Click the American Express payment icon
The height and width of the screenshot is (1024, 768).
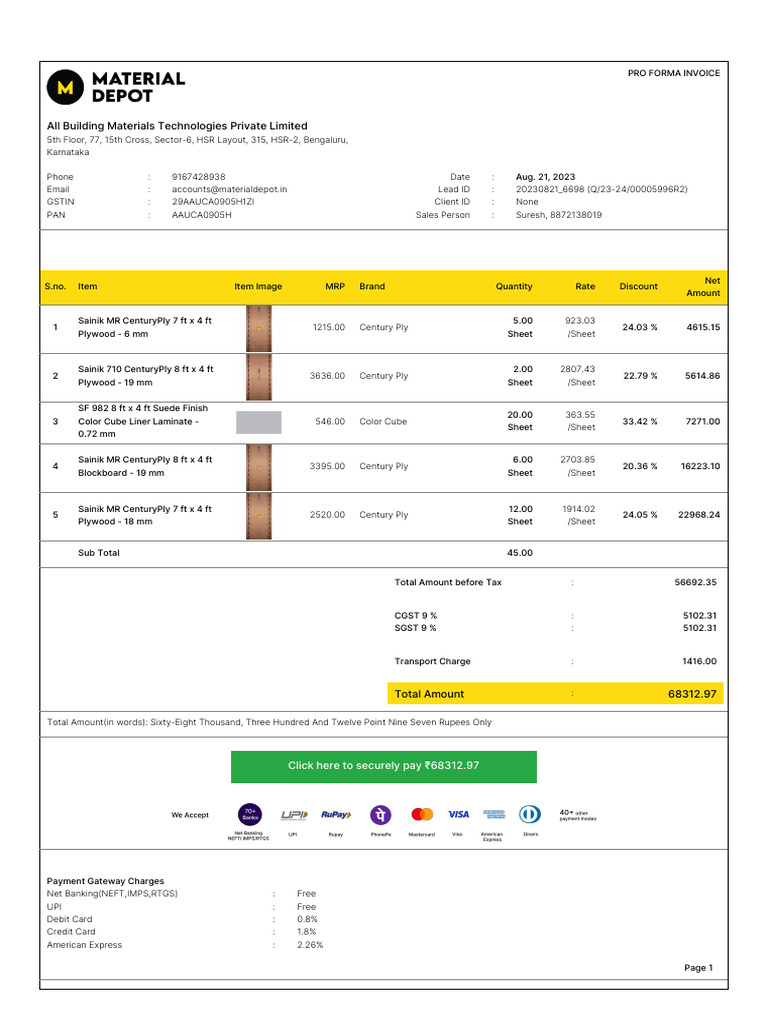coord(494,814)
